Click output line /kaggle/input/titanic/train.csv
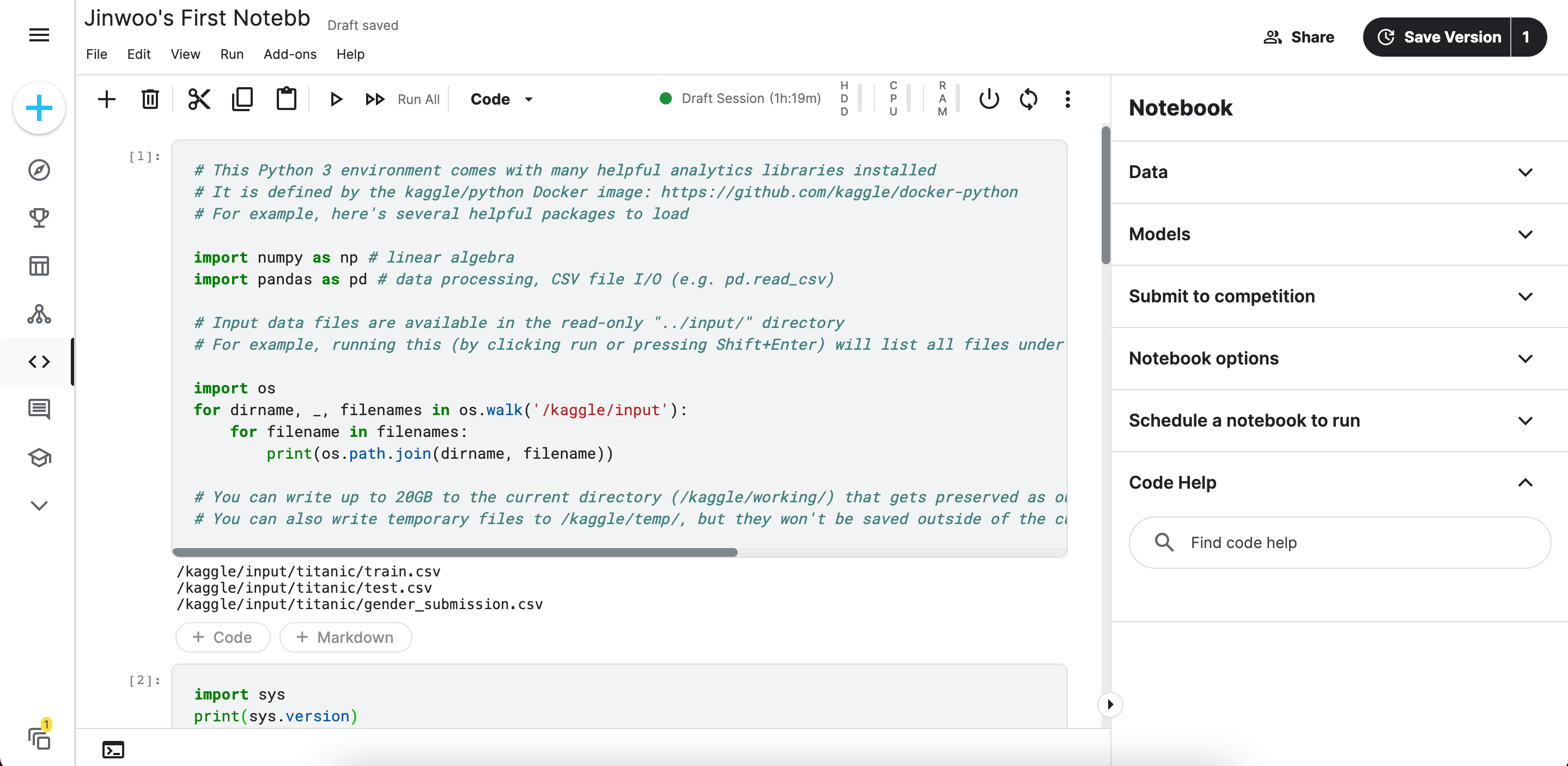This screenshot has height=766, width=1568. coord(308,571)
